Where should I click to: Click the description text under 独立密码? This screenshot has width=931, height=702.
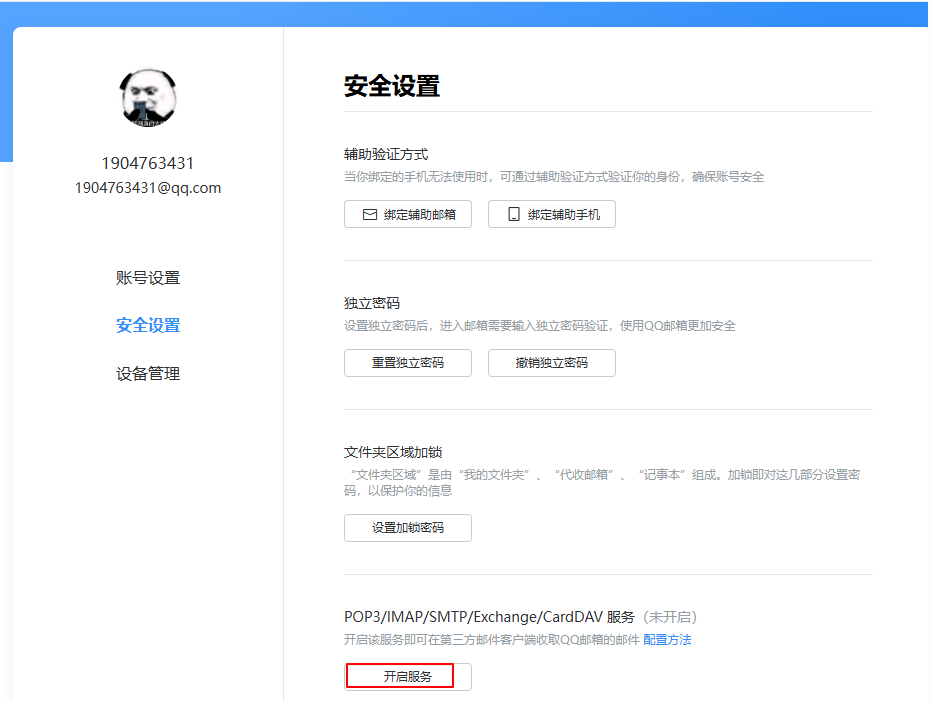(x=540, y=326)
